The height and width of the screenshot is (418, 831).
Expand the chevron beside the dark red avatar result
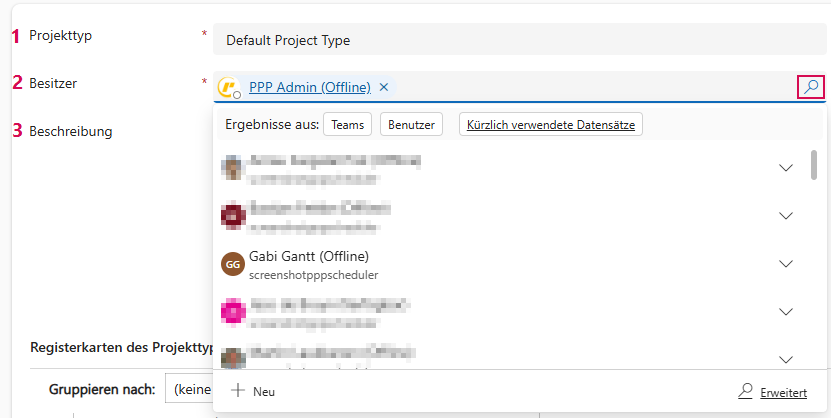coord(785,215)
